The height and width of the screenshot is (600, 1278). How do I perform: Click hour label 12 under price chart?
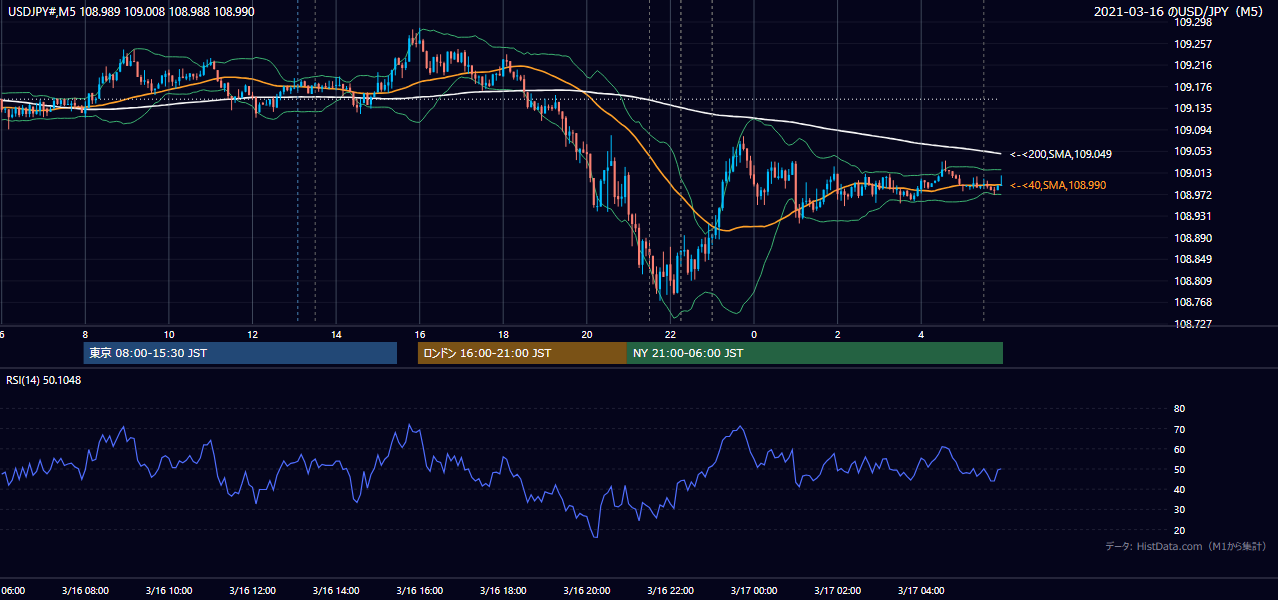tap(252, 335)
